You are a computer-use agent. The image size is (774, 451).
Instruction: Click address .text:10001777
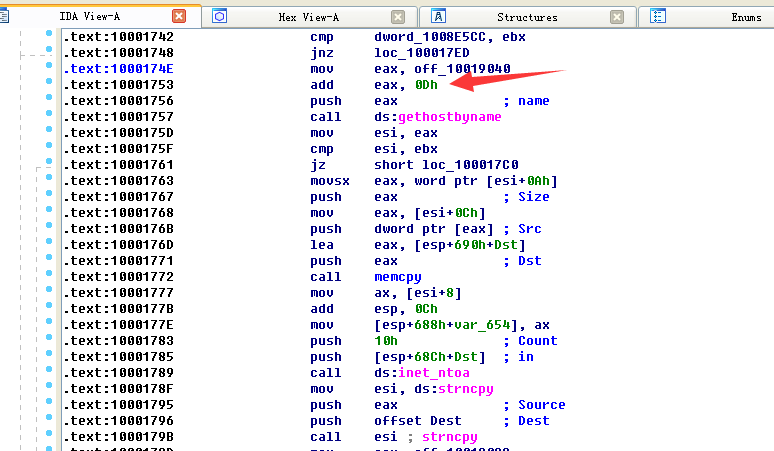pyautogui.click(x=118, y=293)
